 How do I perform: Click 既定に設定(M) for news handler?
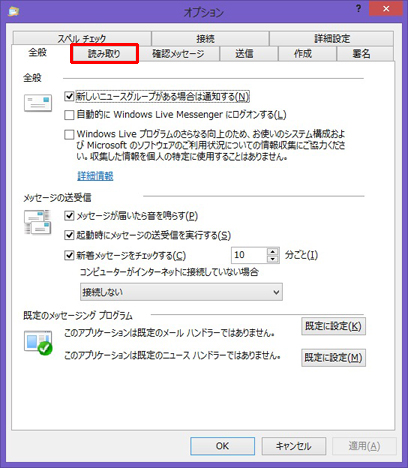pyautogui.click(x=333, y=358)
